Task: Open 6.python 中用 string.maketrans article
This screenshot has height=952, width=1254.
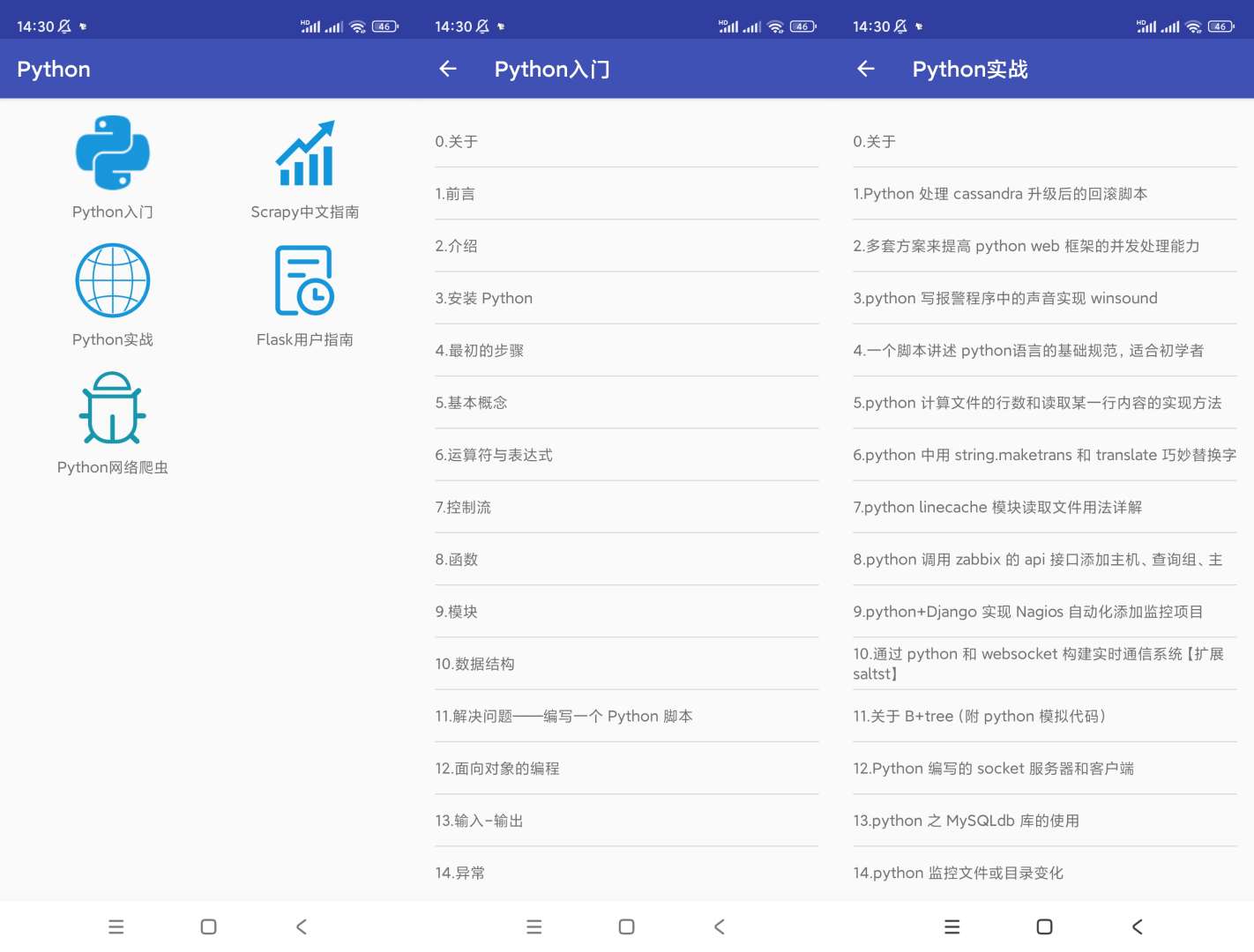Action: point(1045,455)
